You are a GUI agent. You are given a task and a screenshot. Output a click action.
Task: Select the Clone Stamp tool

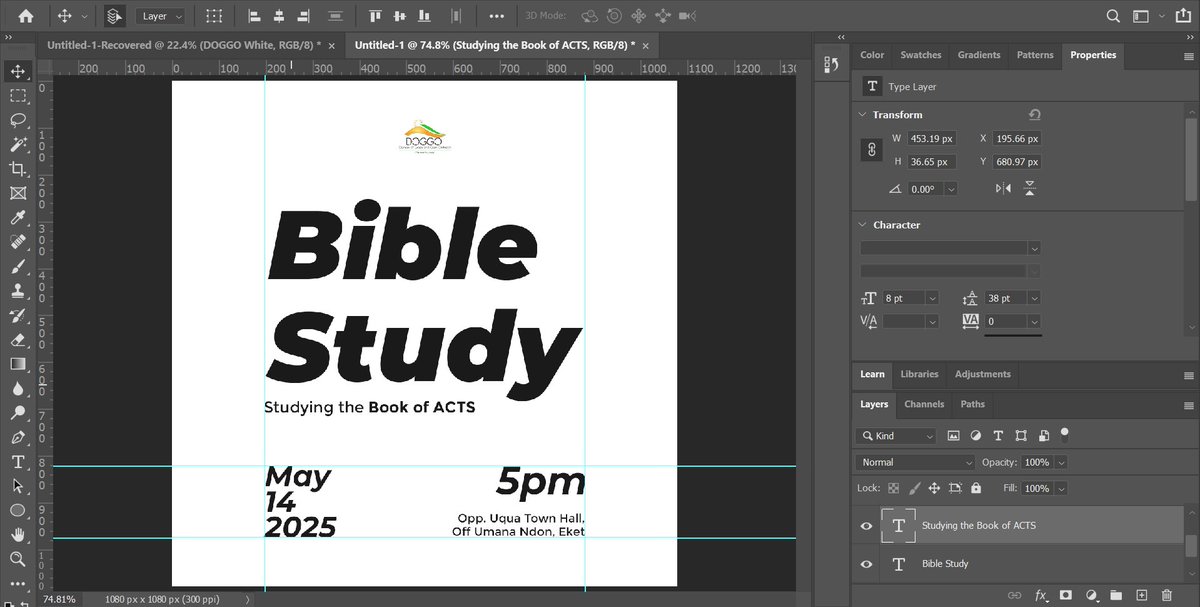click(18, 291)
